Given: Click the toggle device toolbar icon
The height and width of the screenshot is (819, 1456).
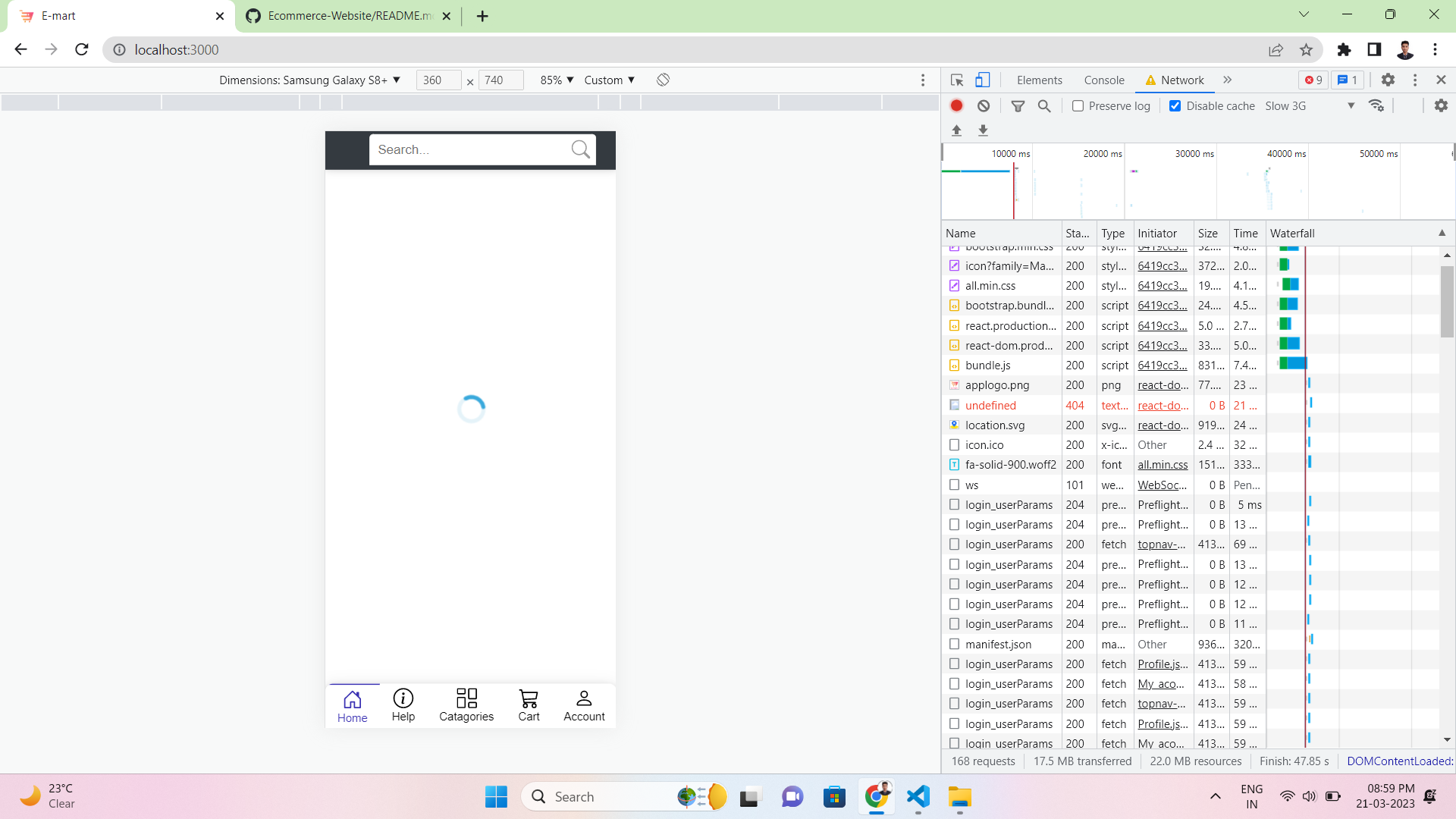Looking at the screenshot, I should tap(983, 80).
